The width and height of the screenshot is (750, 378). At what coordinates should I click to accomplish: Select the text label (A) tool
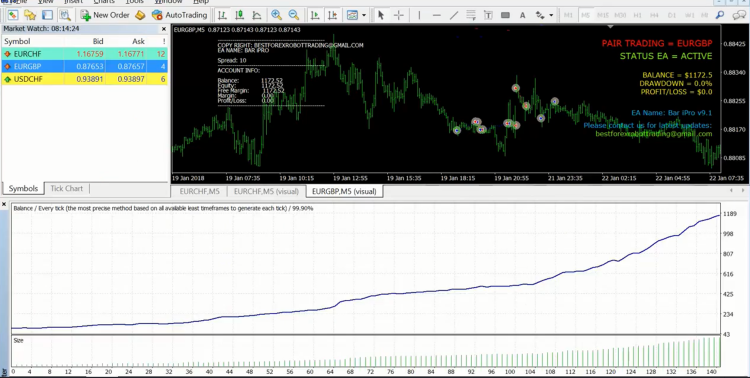coord(522,15)
